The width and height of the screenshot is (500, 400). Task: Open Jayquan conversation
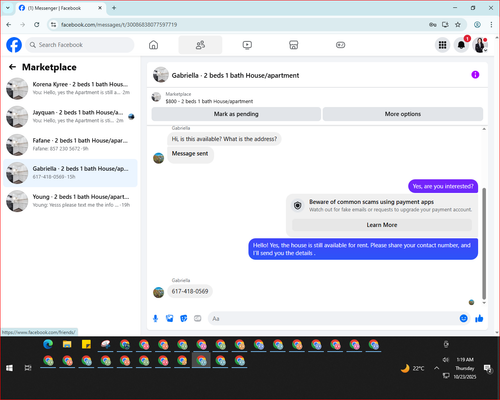pyautogui.click(x=70, y=117)
